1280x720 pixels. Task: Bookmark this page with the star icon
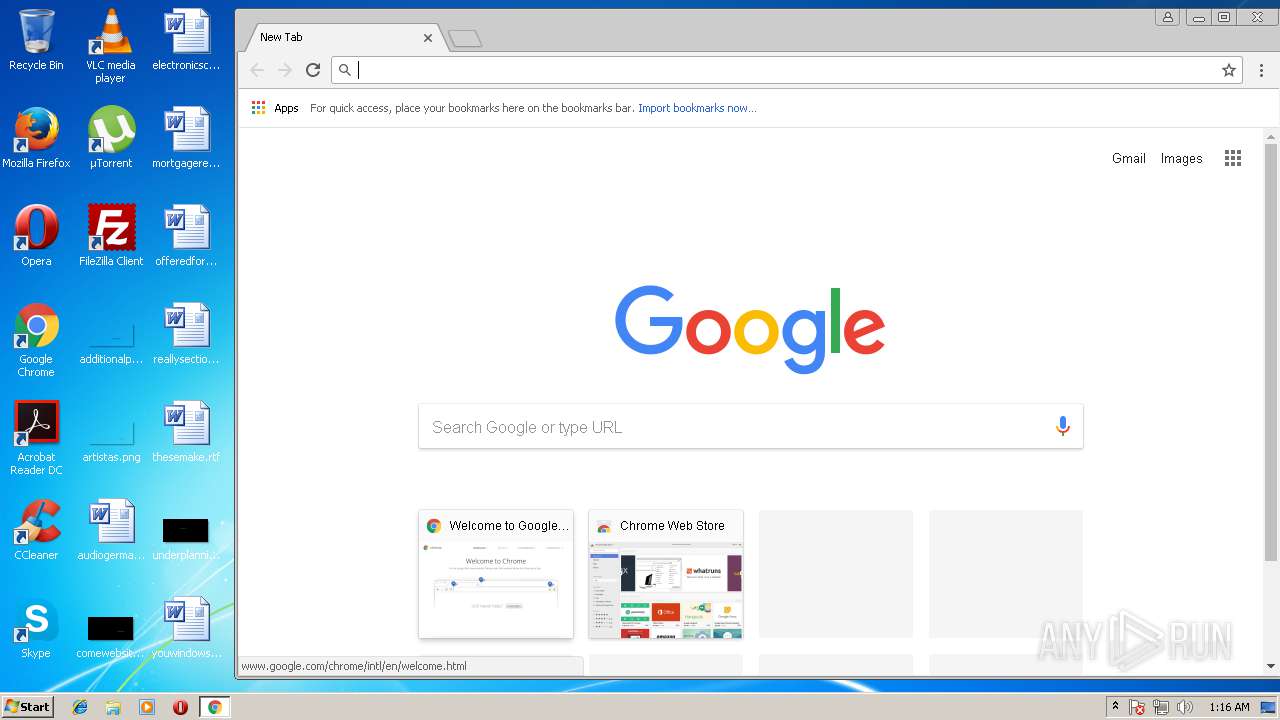coord(1229,70)
